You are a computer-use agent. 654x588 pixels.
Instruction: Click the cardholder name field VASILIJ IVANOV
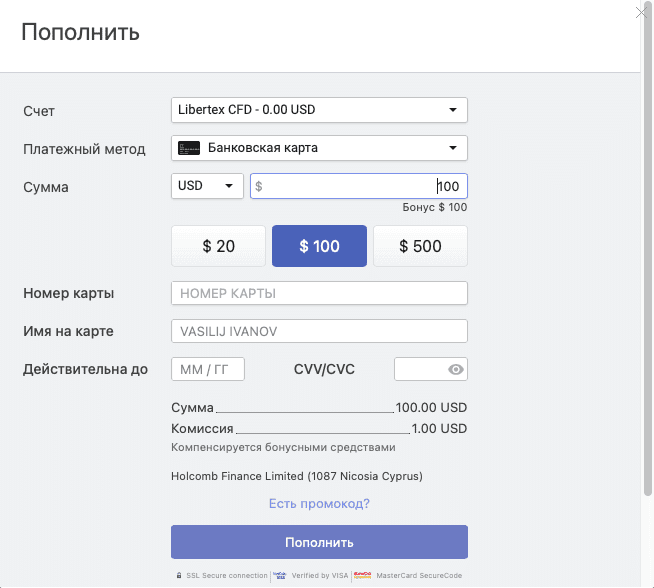[319, 331]
